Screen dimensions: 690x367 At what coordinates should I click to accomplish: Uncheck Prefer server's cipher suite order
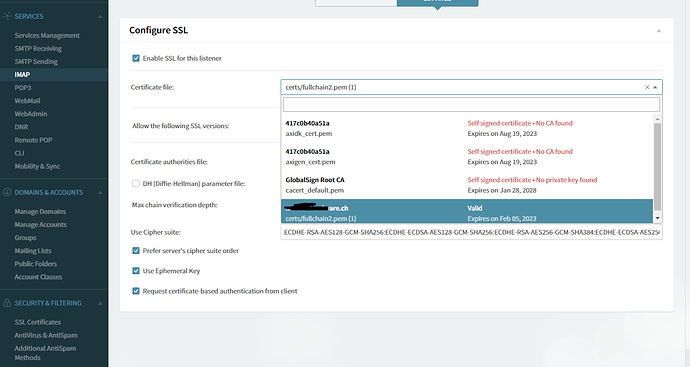(x=136, y=250)
